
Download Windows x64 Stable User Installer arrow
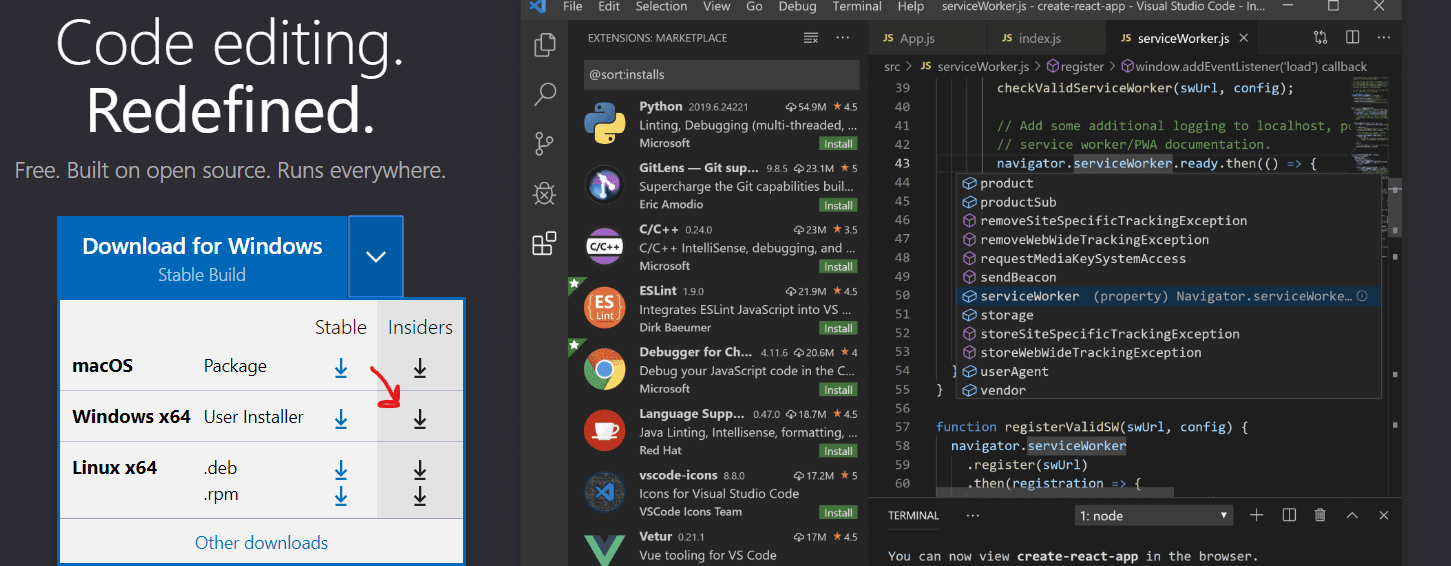[341, 419]
